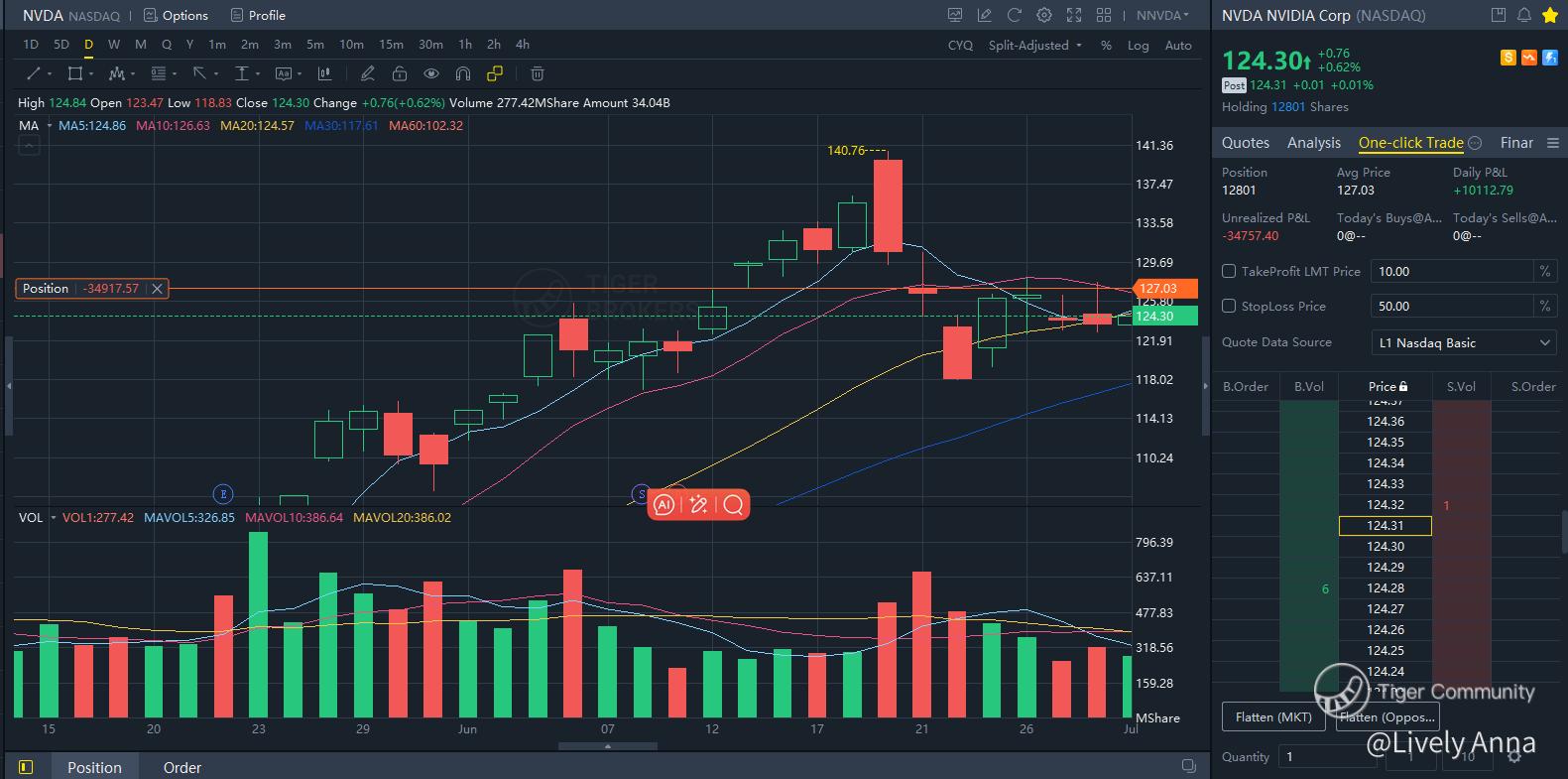Open the chart monitor icon in header
1568x779 pixels.
coord(955,15)
